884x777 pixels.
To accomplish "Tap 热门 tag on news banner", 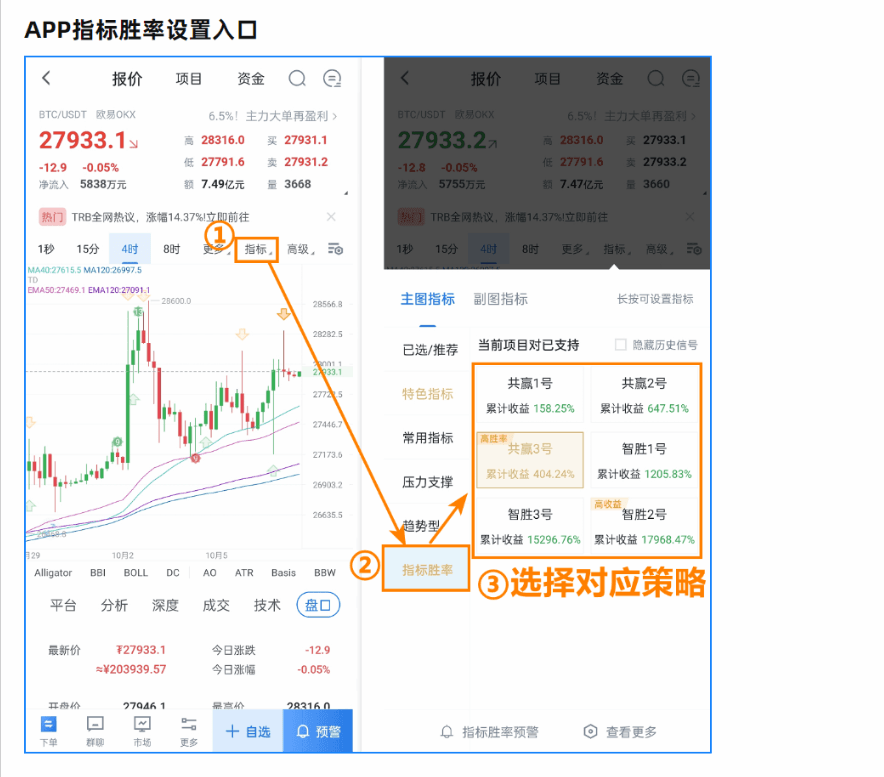I will 52,217.
